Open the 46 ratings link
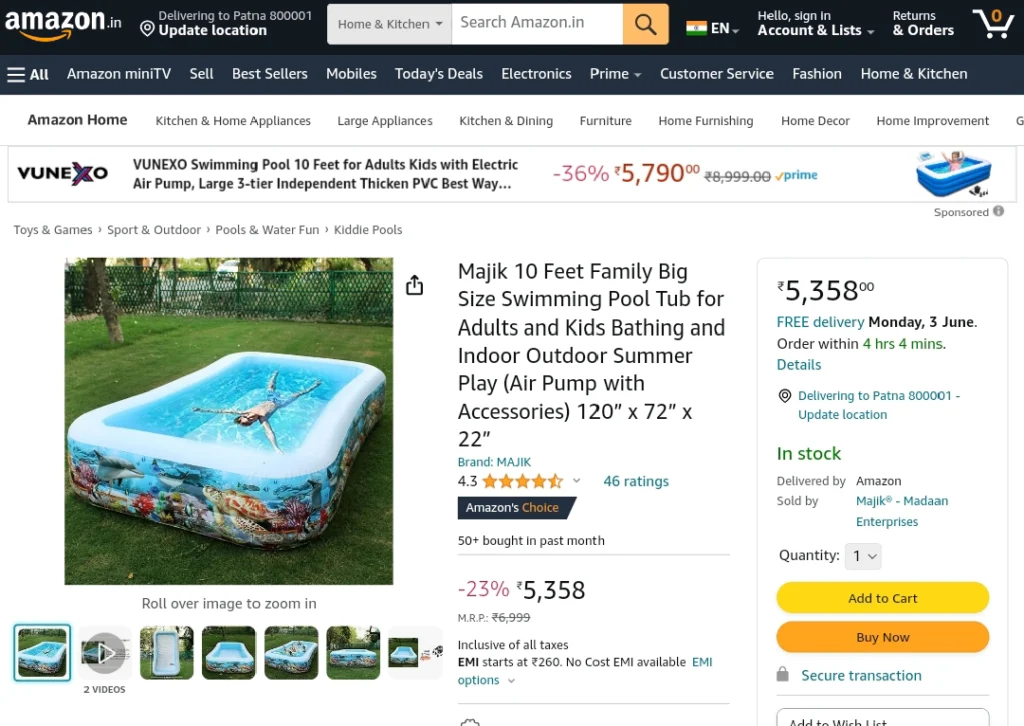Image resolution: width=1024 pixels, height=726 pixels. click(636, 481)
